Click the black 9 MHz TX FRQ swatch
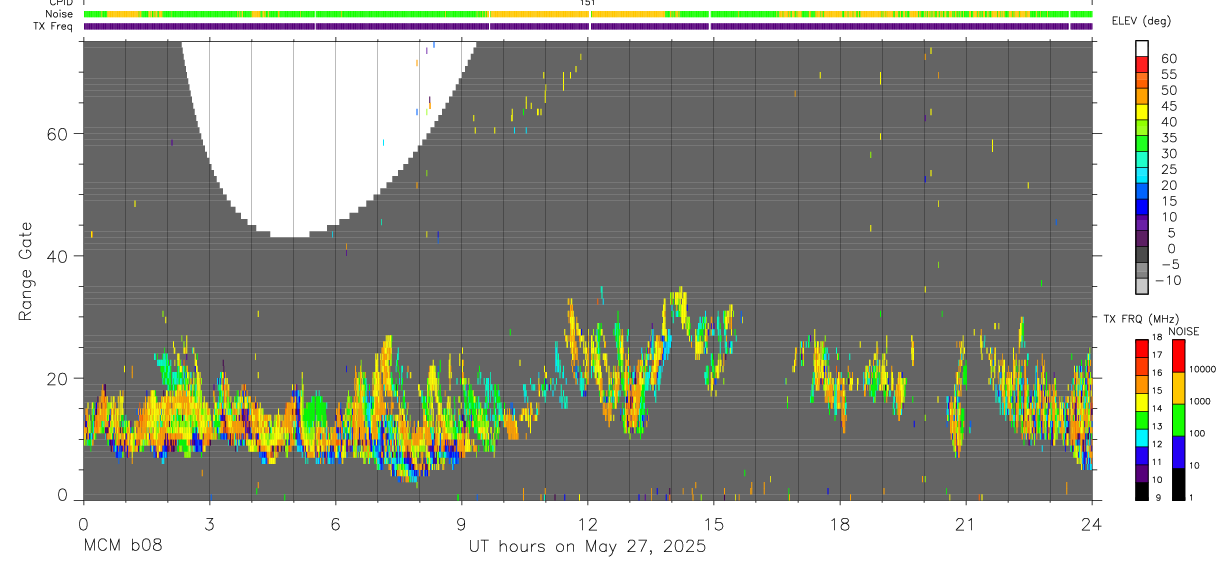 [1142, 491]
